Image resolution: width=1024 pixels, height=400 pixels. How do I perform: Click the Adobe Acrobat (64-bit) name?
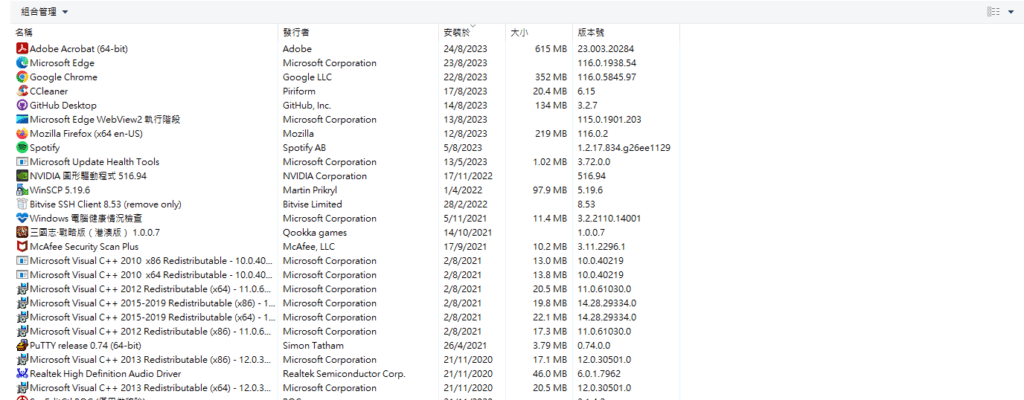[79, 49]
